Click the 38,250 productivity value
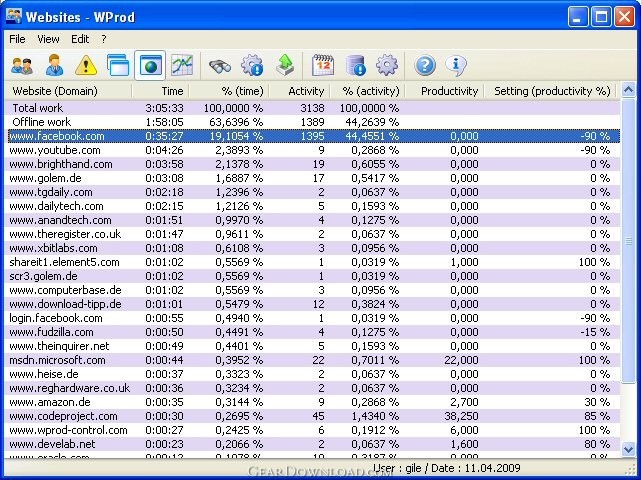This screenshot has height=480, width=641. 461,416
